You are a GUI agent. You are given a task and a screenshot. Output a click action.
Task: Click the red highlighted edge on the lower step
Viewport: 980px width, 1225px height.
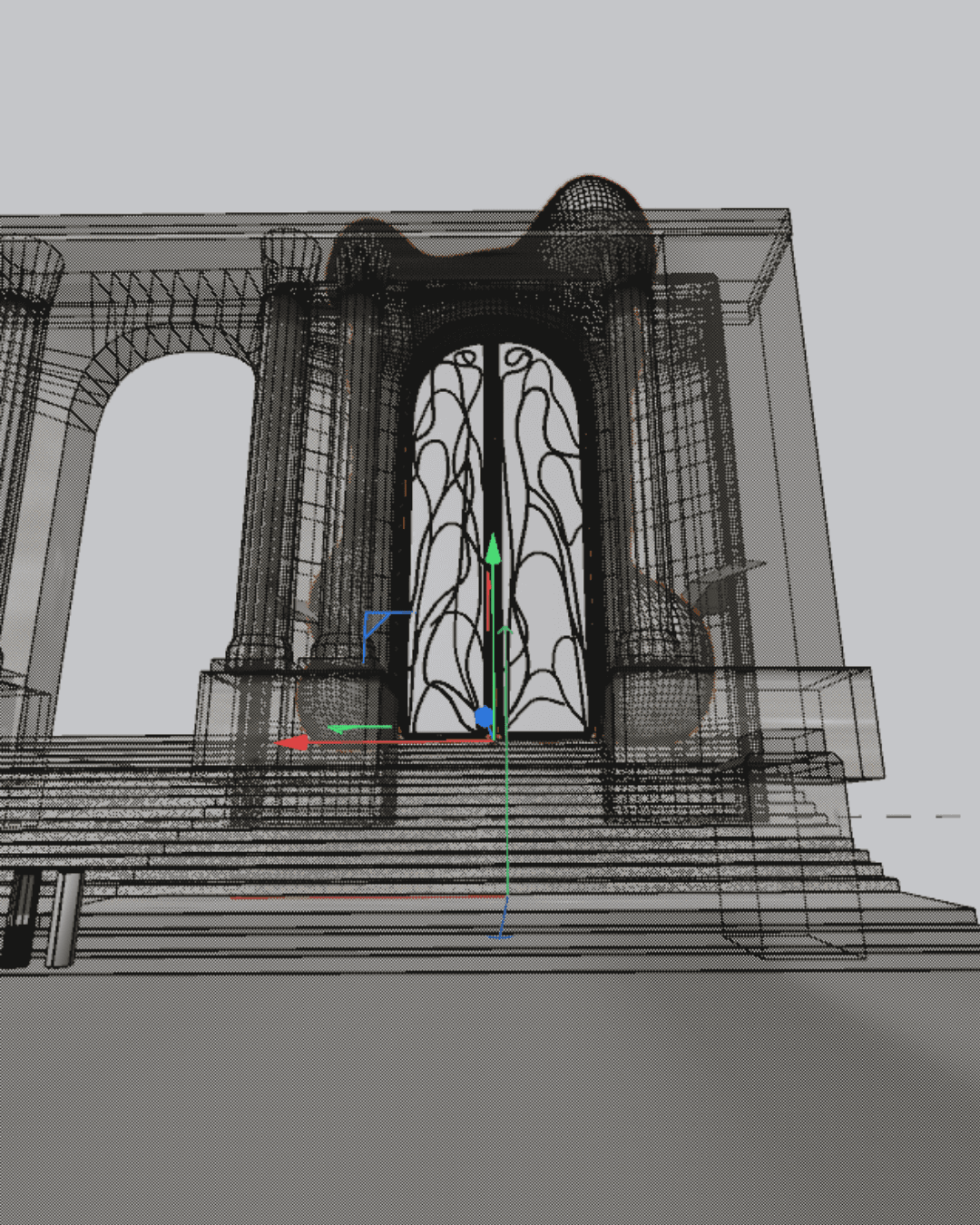pyautogui.click(x=363, y=898)
